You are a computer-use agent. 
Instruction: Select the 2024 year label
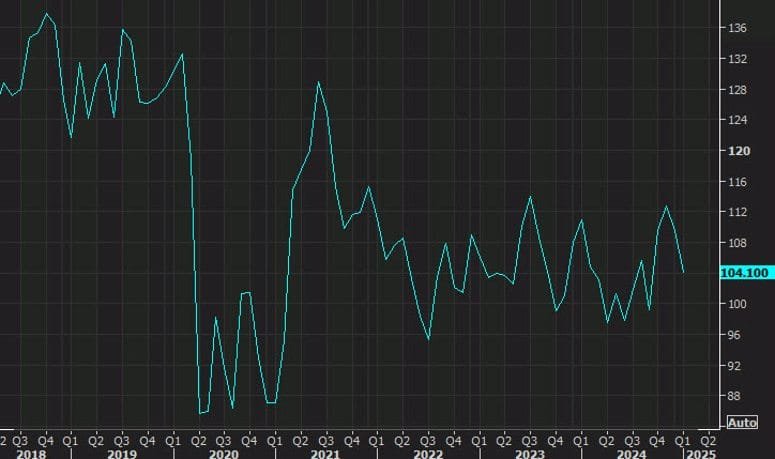(631, 453)
